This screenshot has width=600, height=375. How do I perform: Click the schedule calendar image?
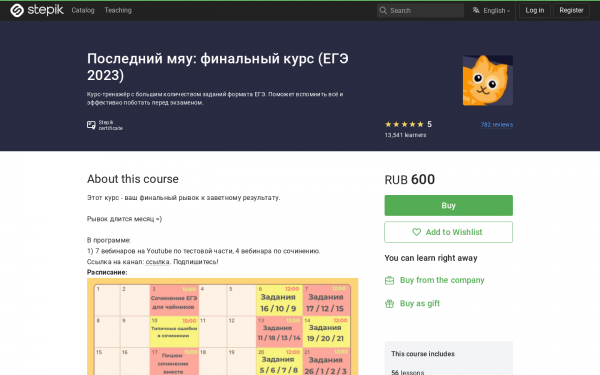click(223, 326)
